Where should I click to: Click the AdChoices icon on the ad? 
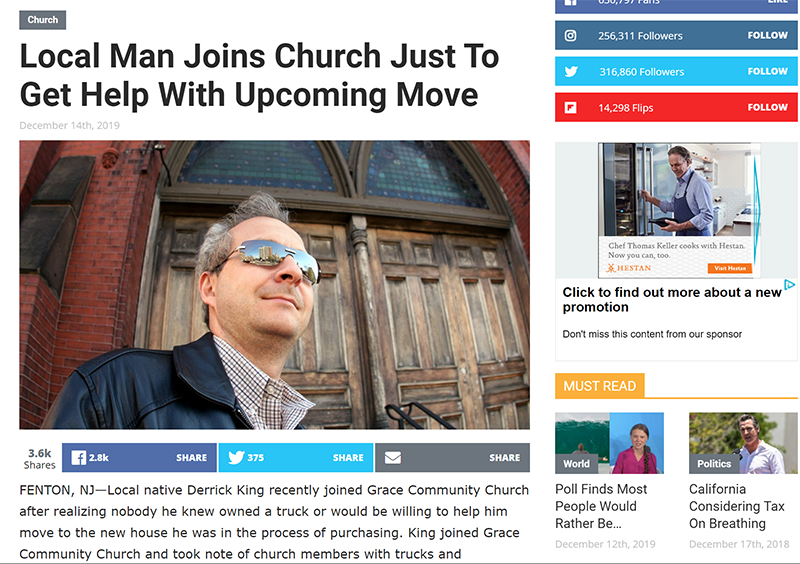789,284
